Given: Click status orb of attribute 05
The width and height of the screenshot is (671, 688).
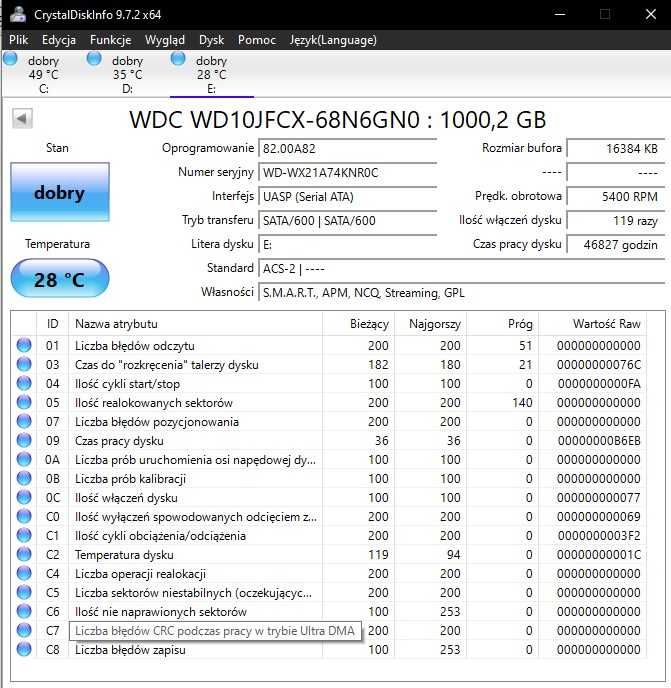Looking at the screenshot, I should pos(24,402).
